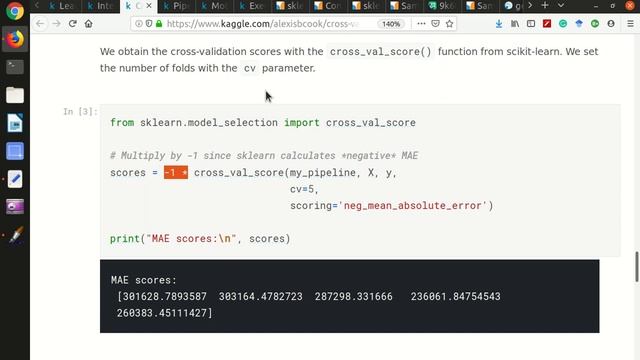Open the red extension icon
Image resolution: width=640 pixels, height=360 pixels.
pyautogui.click(x=547, y=24)
